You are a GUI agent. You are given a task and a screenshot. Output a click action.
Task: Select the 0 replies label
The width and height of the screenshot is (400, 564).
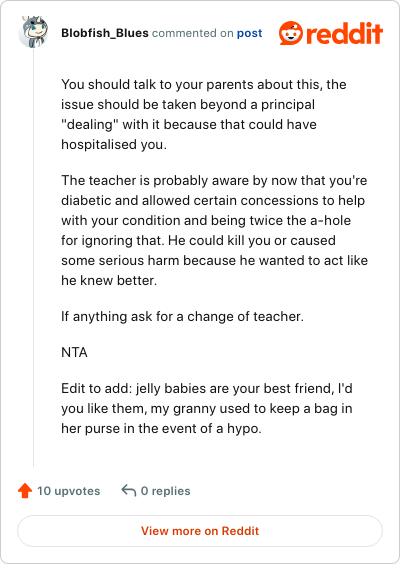(x=165, y=491)
